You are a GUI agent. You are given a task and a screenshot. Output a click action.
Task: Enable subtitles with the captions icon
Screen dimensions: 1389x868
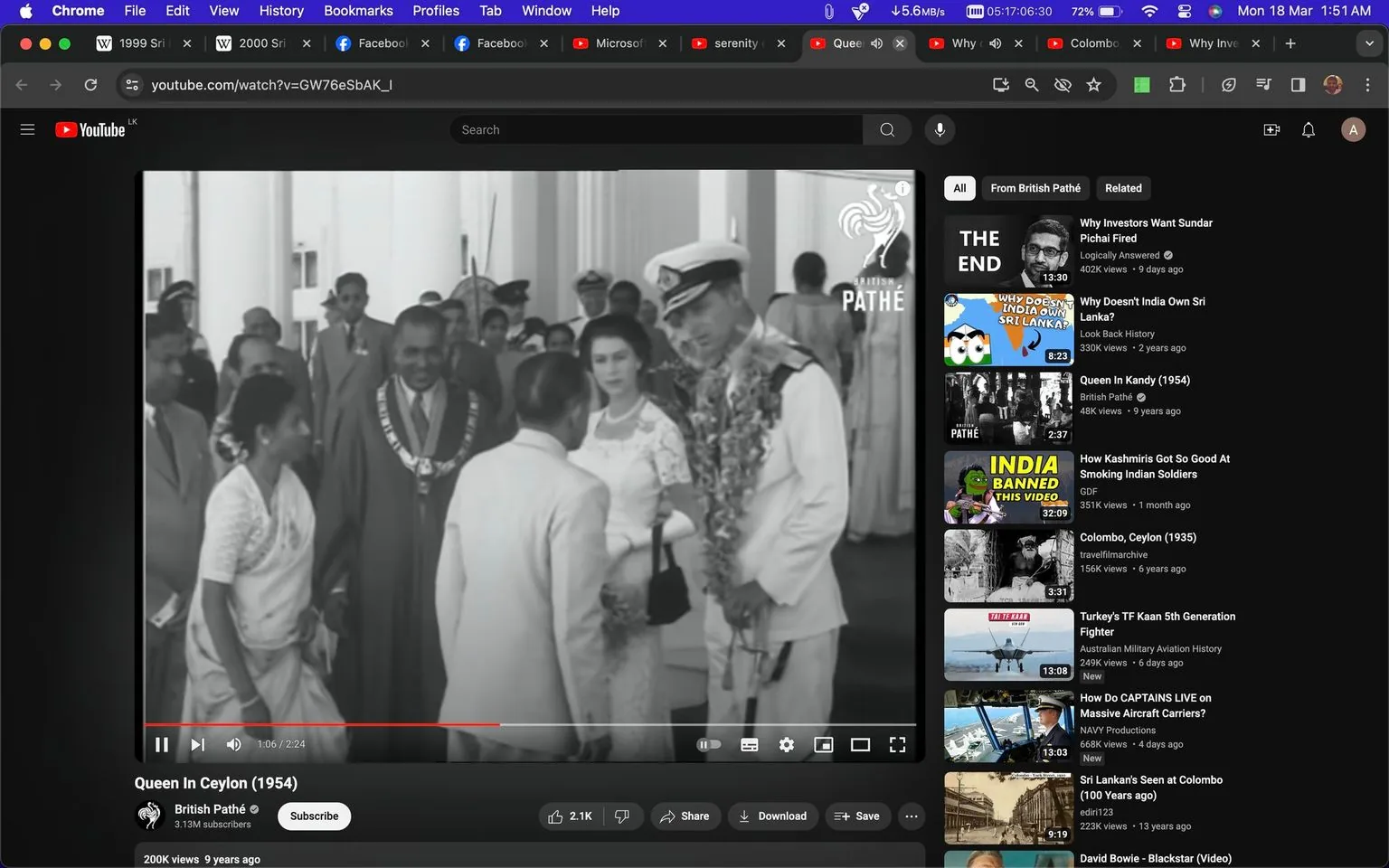tap(749, 744)
